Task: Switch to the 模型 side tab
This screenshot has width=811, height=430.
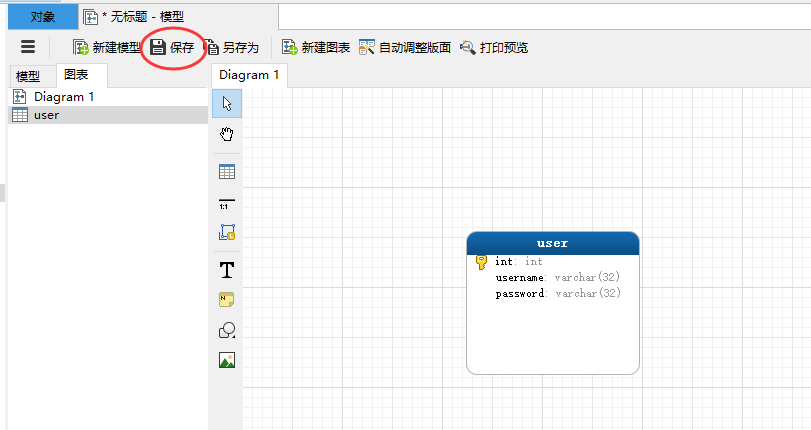Action: [x=28, y=77]
